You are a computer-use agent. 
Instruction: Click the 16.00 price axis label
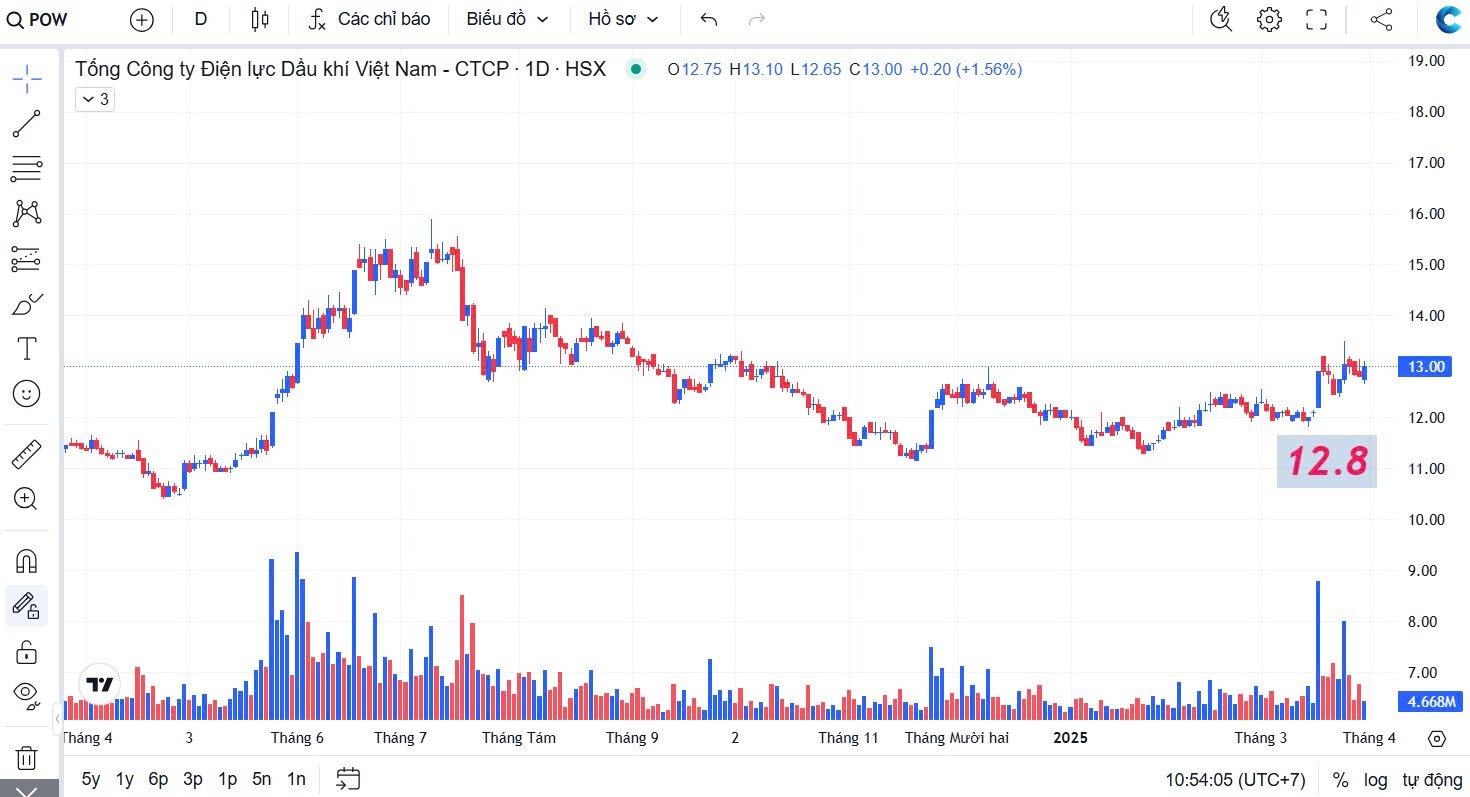[1426, 213]
